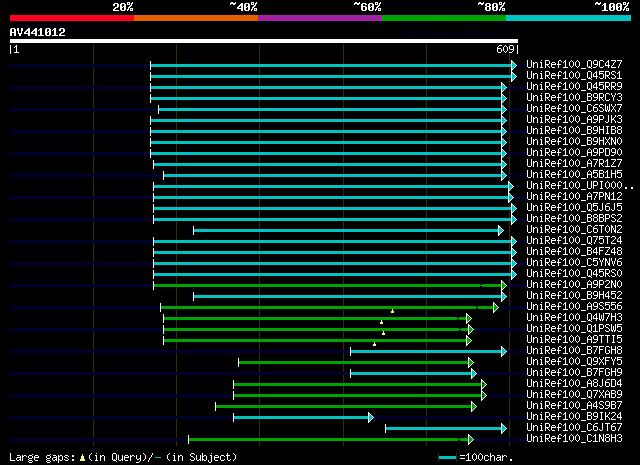640x465 pixels.
Task: Click green arrowhead ending the Q9XFY5 alignment
Action: click(x=471, y=363)
